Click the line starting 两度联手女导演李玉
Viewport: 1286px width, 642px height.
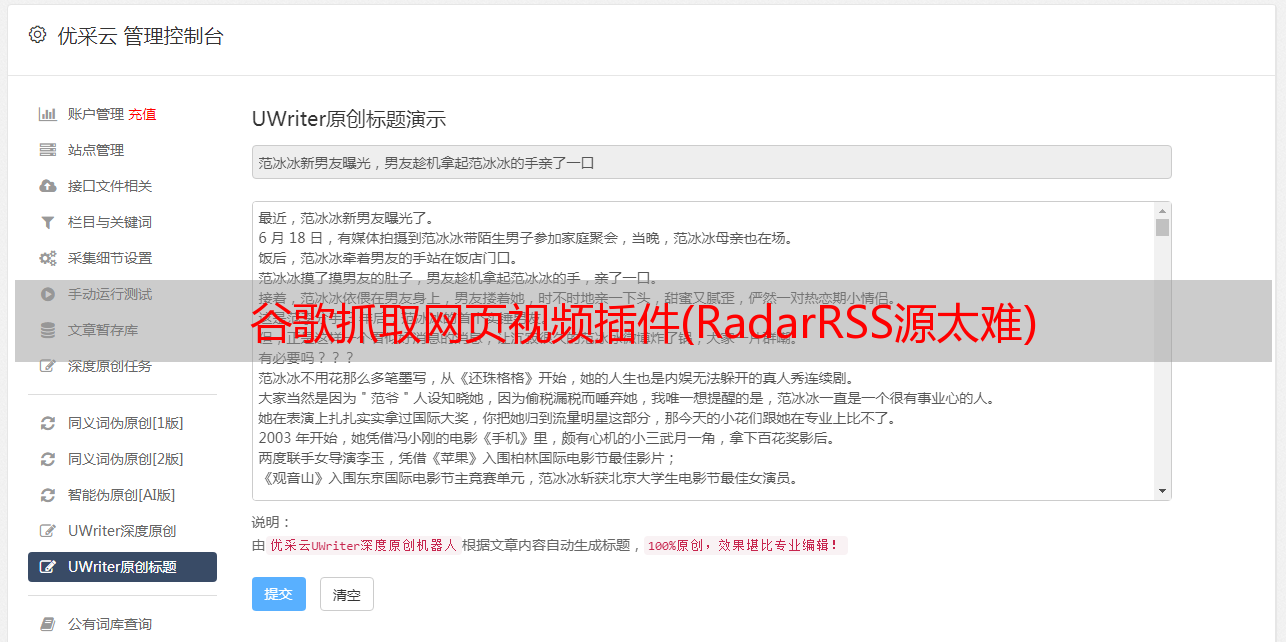(x=468, y=458)
